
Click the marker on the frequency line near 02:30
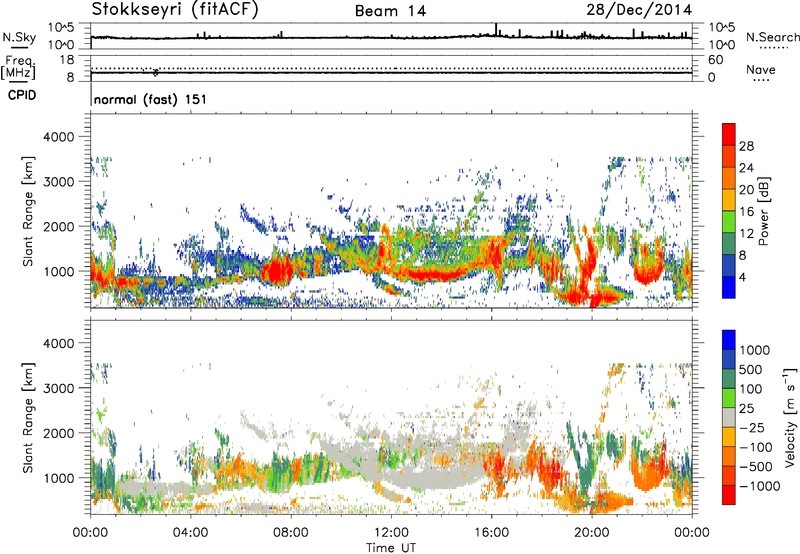pos(156,72)
